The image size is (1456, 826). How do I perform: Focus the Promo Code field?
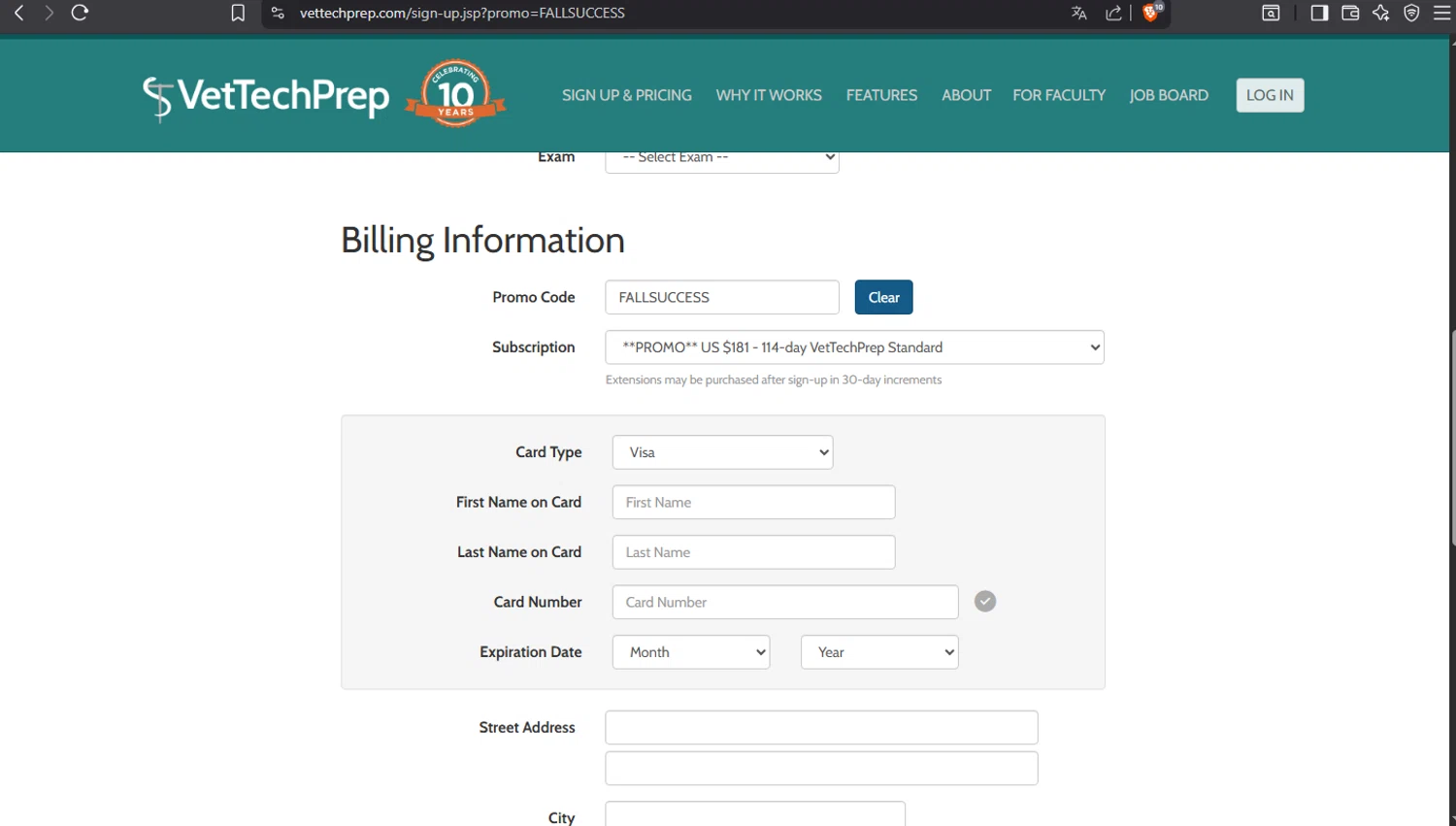(722, 297)
